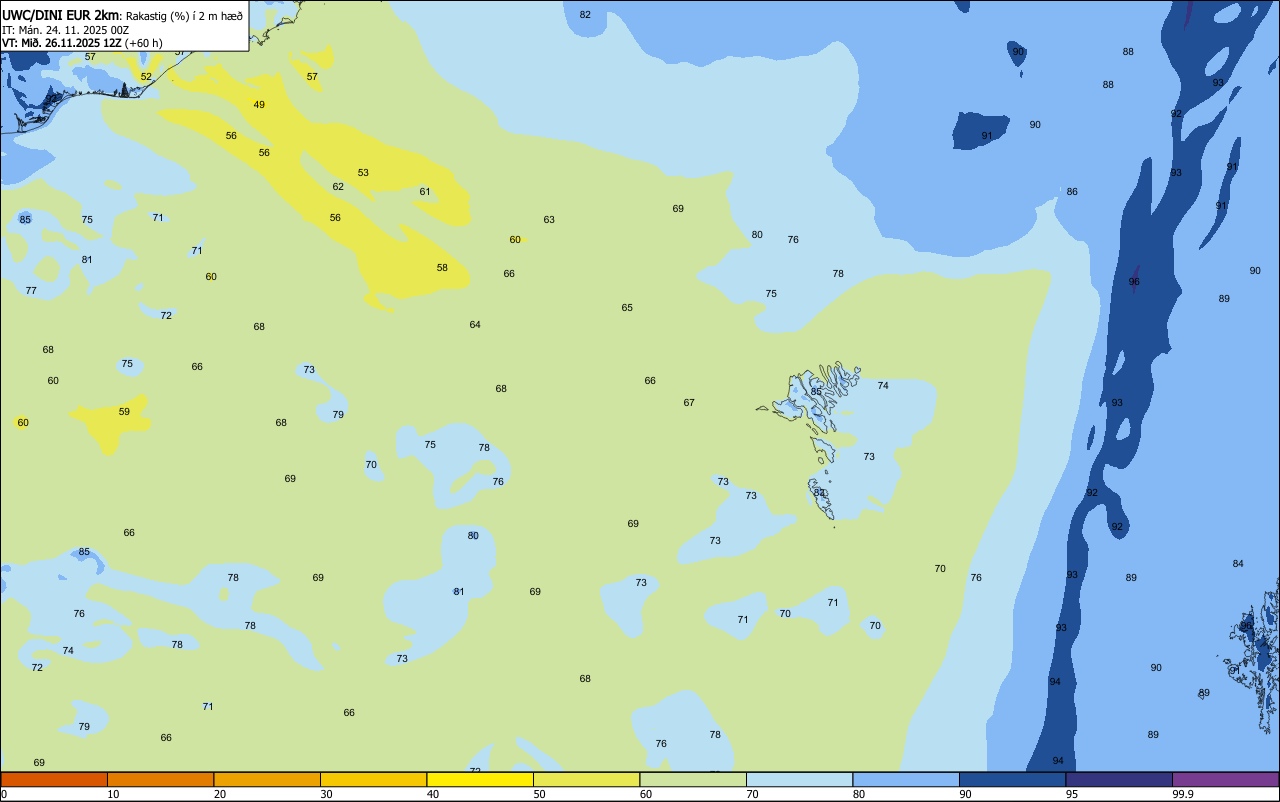
Task: Click the humidity value 49 on the map
Action: pos(259,105)
